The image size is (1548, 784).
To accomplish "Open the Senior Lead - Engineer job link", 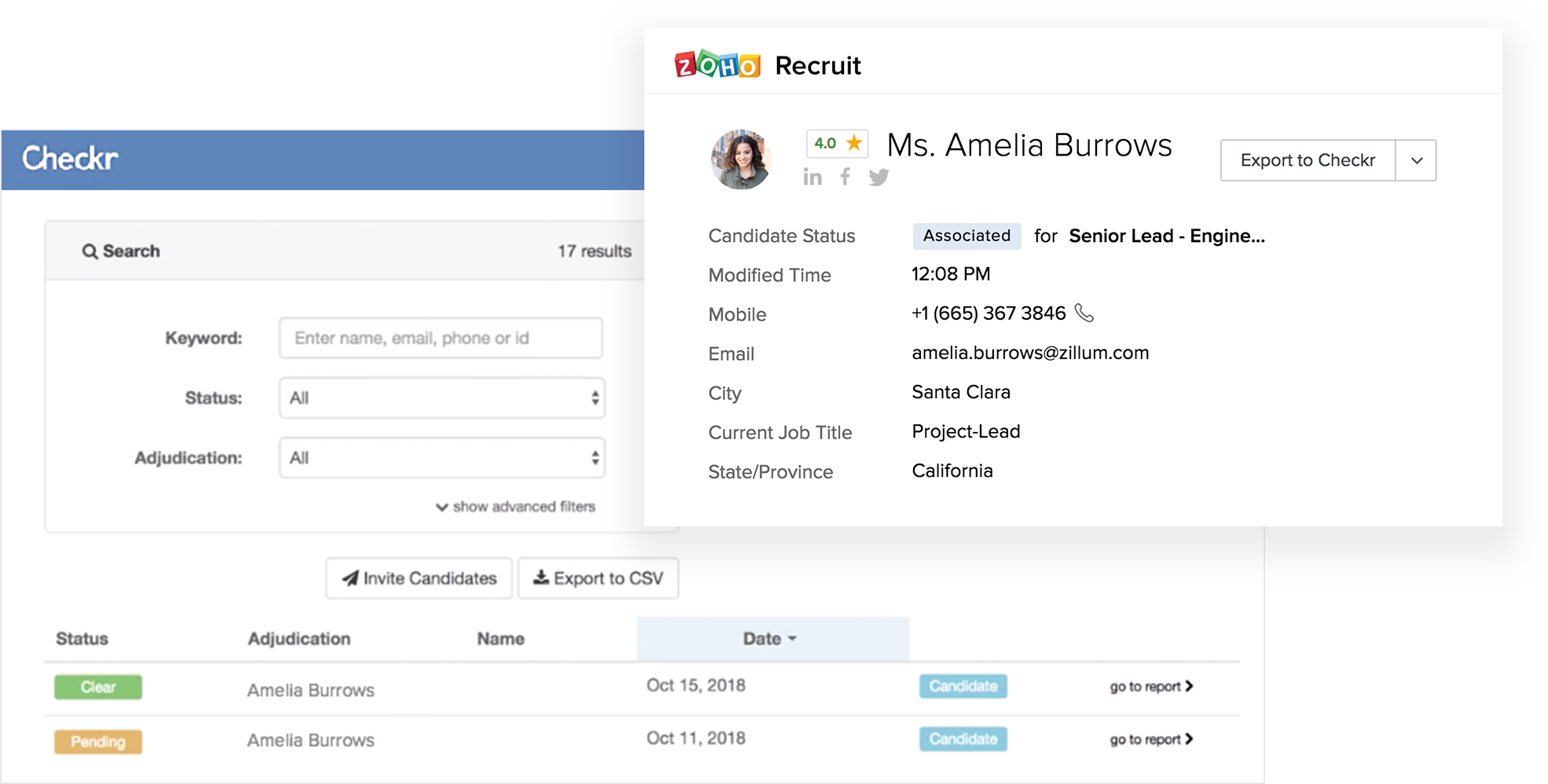I will (1166, 236).
